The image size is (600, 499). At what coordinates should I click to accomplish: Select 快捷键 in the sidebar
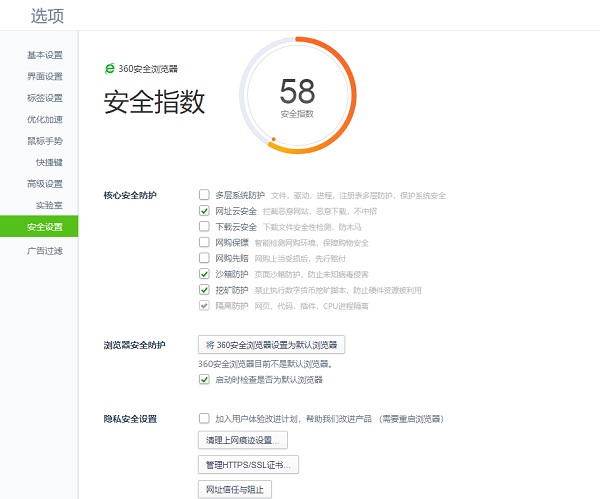click(x=49, y=162)
